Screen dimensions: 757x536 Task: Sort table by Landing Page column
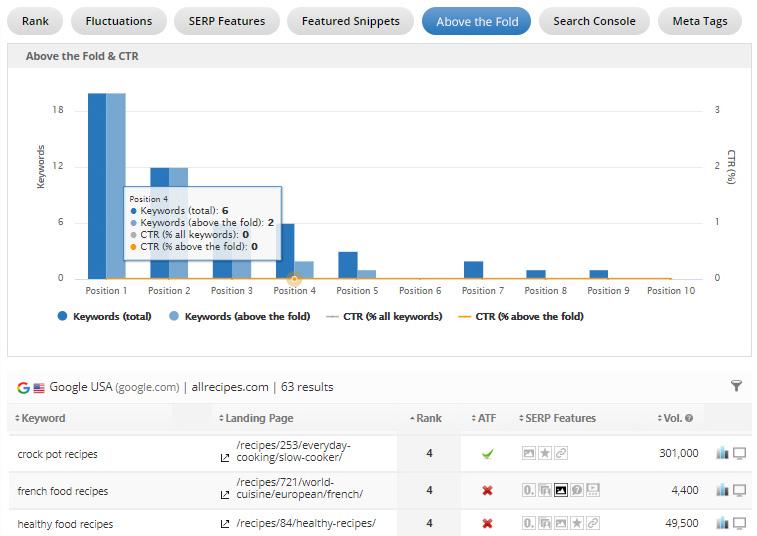(258, 418)
